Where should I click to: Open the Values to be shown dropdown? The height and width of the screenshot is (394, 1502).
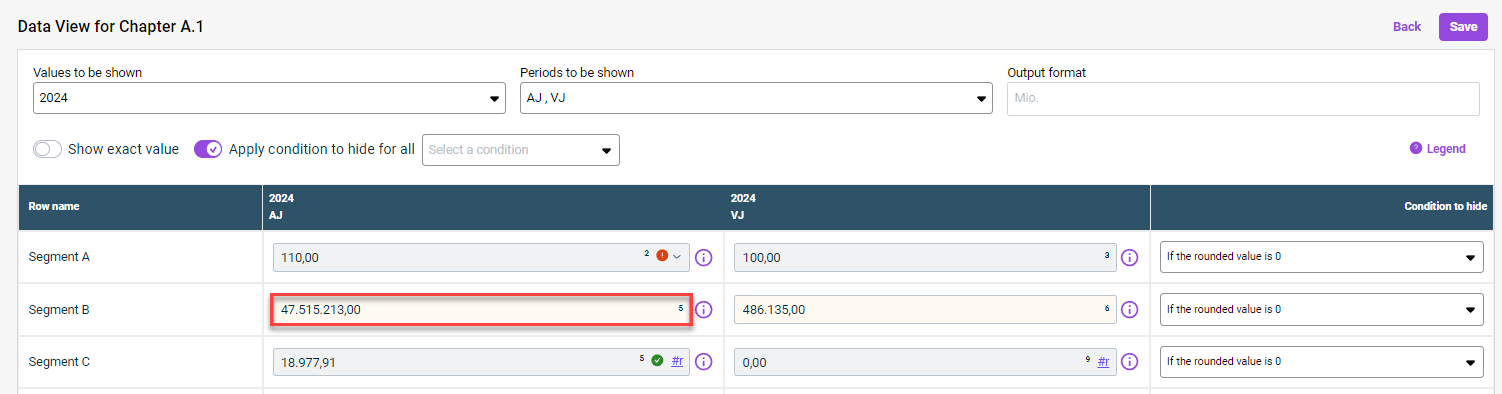pos(269,98)
